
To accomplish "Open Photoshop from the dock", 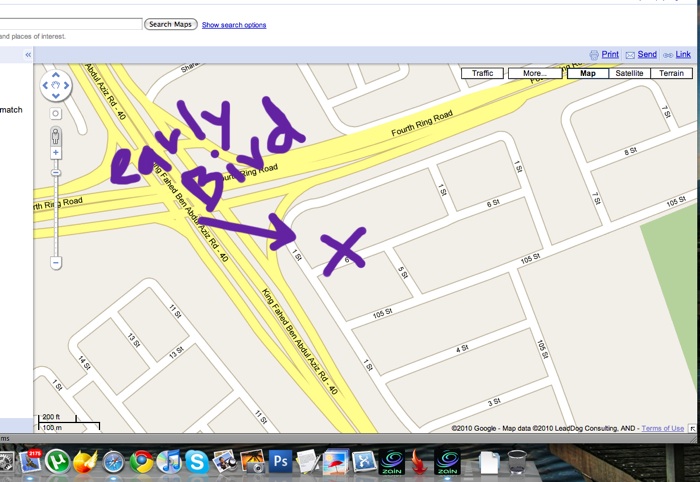I will click(x=280, y=461).
